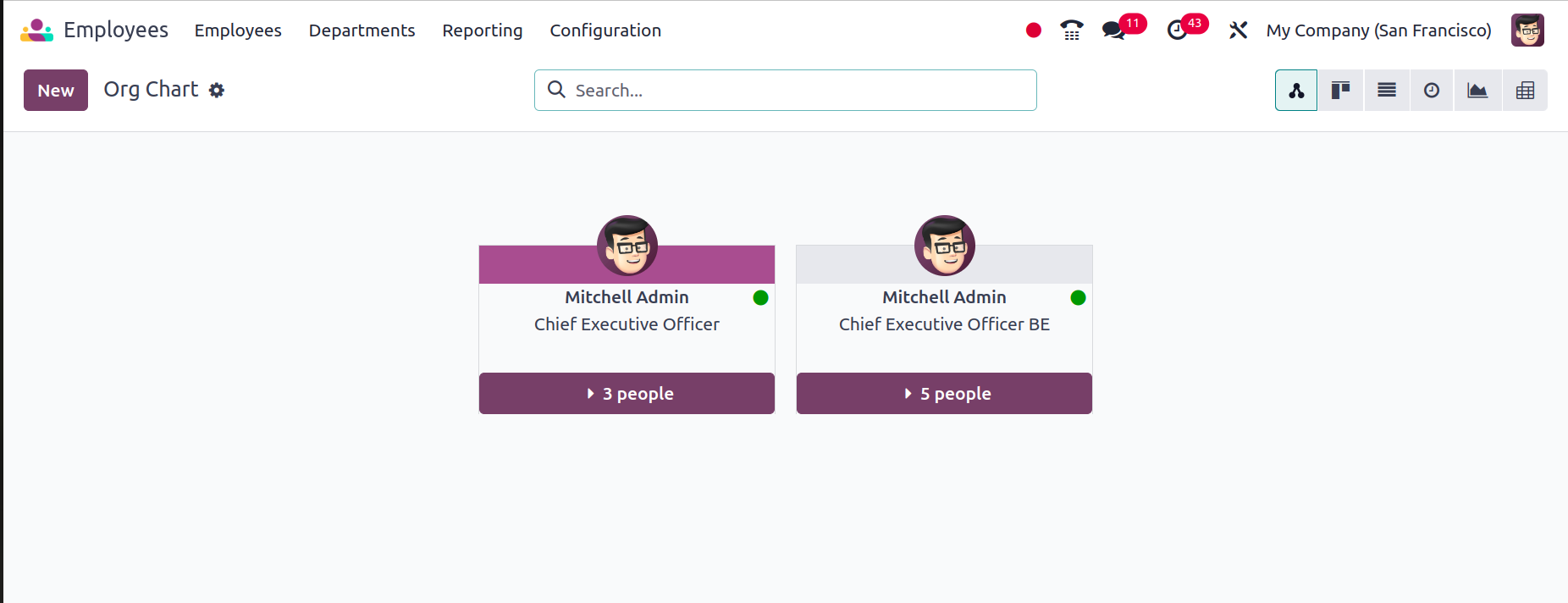Expand the 3 people subordinates list

pos(627,393)
